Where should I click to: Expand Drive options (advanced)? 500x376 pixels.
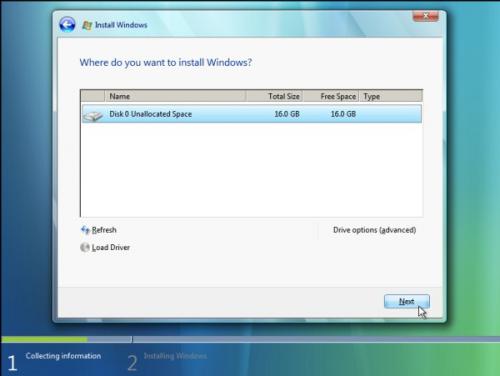click(374, 230)
